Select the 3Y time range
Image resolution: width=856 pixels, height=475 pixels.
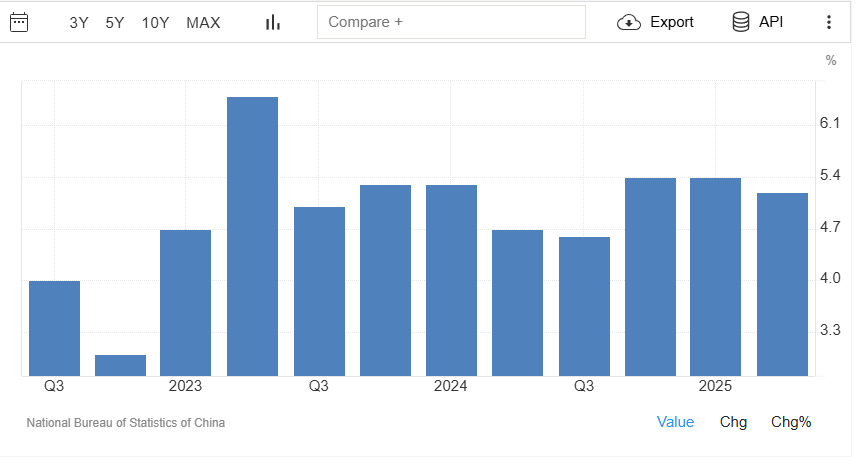[x=79, y=22]
